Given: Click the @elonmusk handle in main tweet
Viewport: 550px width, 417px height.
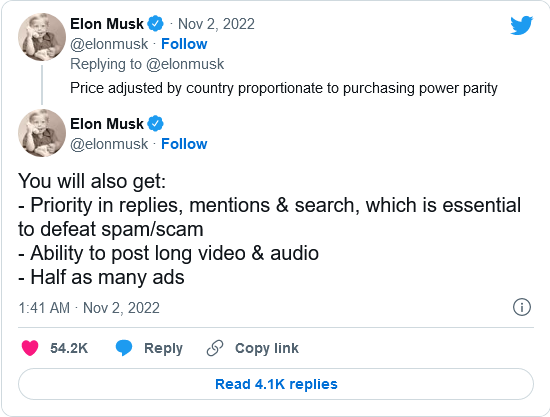Looking at the screenshot, I should pyautogui.click(x=109, y=144).
